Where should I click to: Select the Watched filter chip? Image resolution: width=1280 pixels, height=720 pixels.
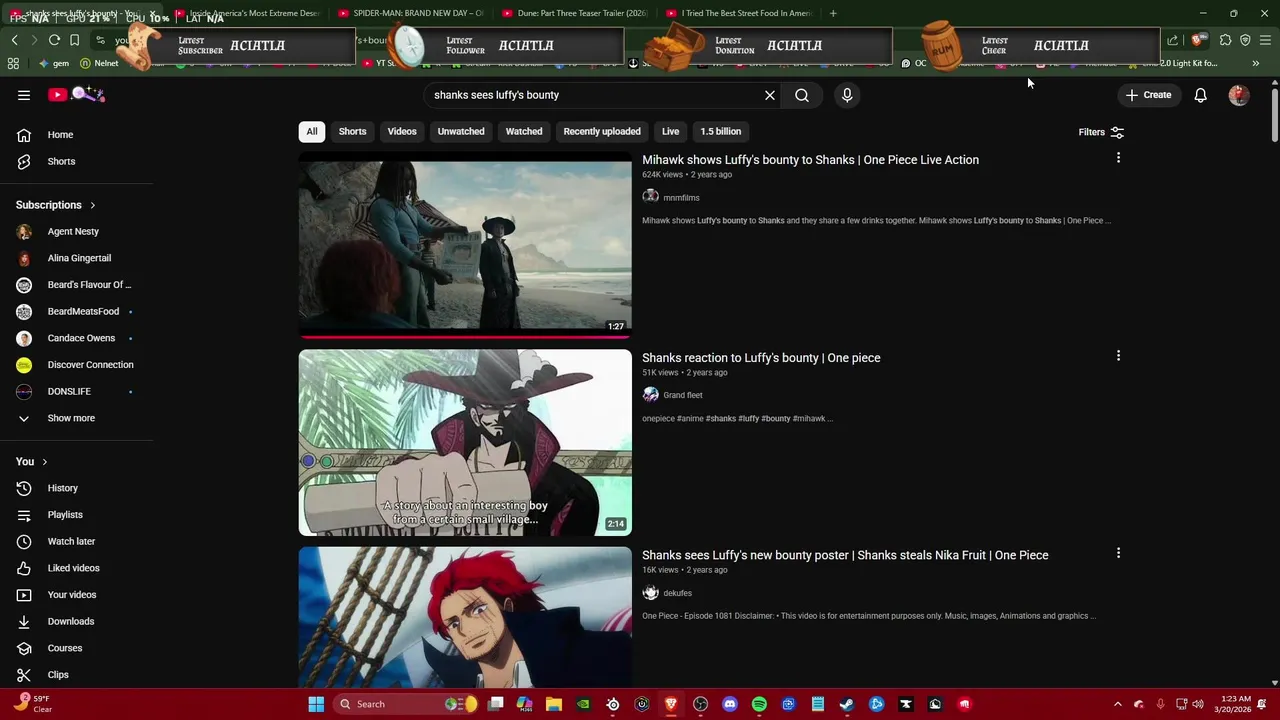524,131
